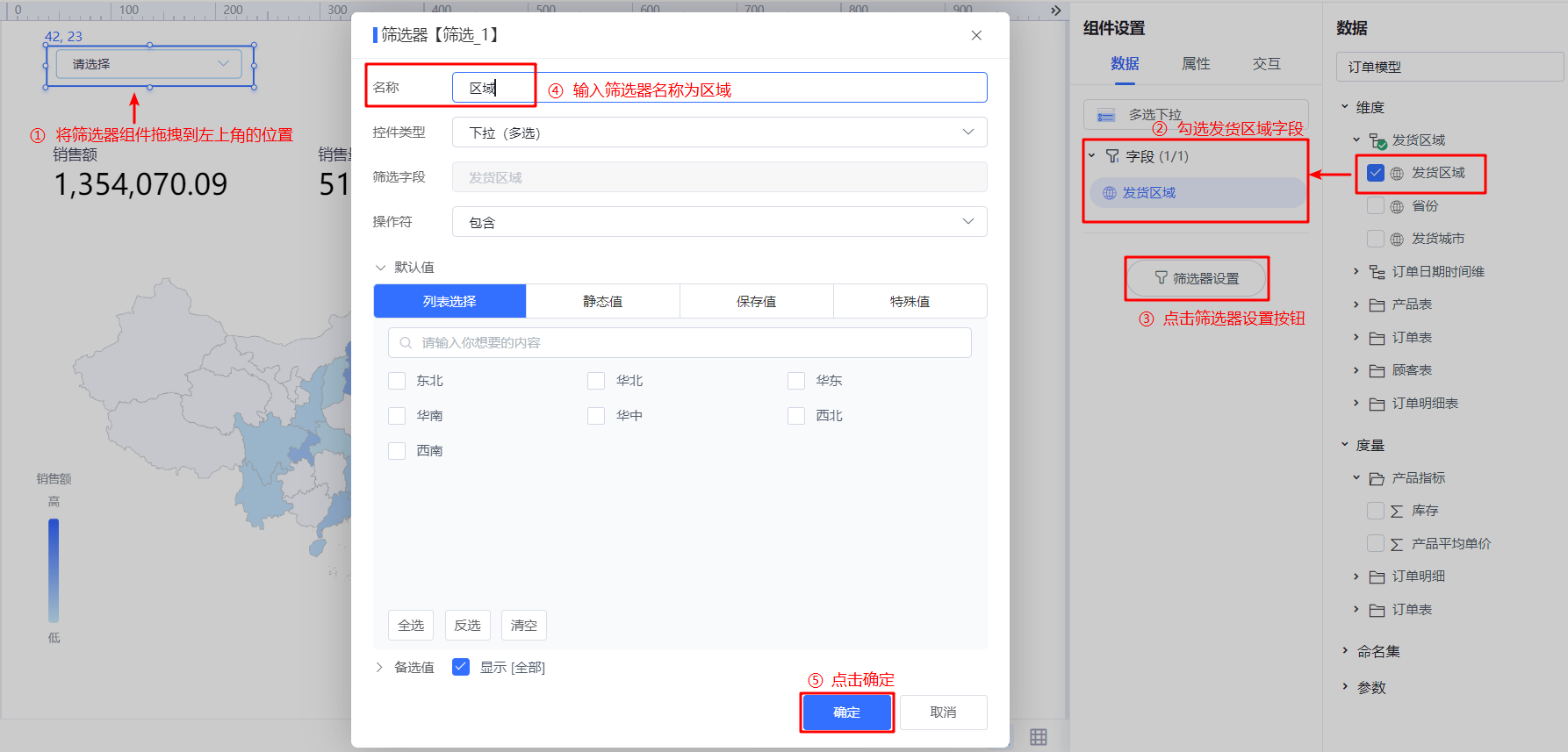Close the 筛选器 dialog with X
The height and width of the screenshot is (752, 1568).
click(976, 35)
